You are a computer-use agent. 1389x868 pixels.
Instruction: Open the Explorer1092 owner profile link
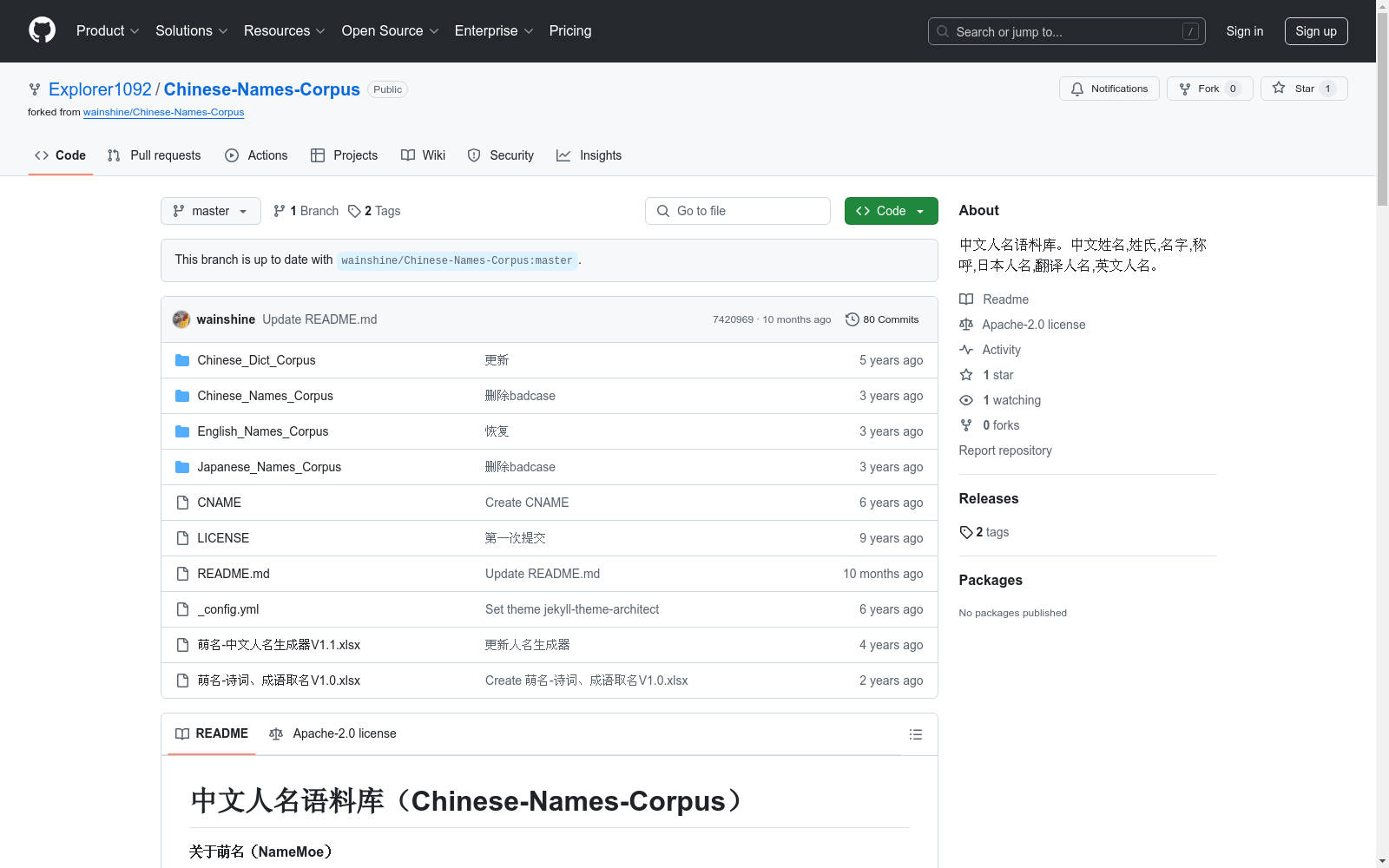[x=100, y=89]
